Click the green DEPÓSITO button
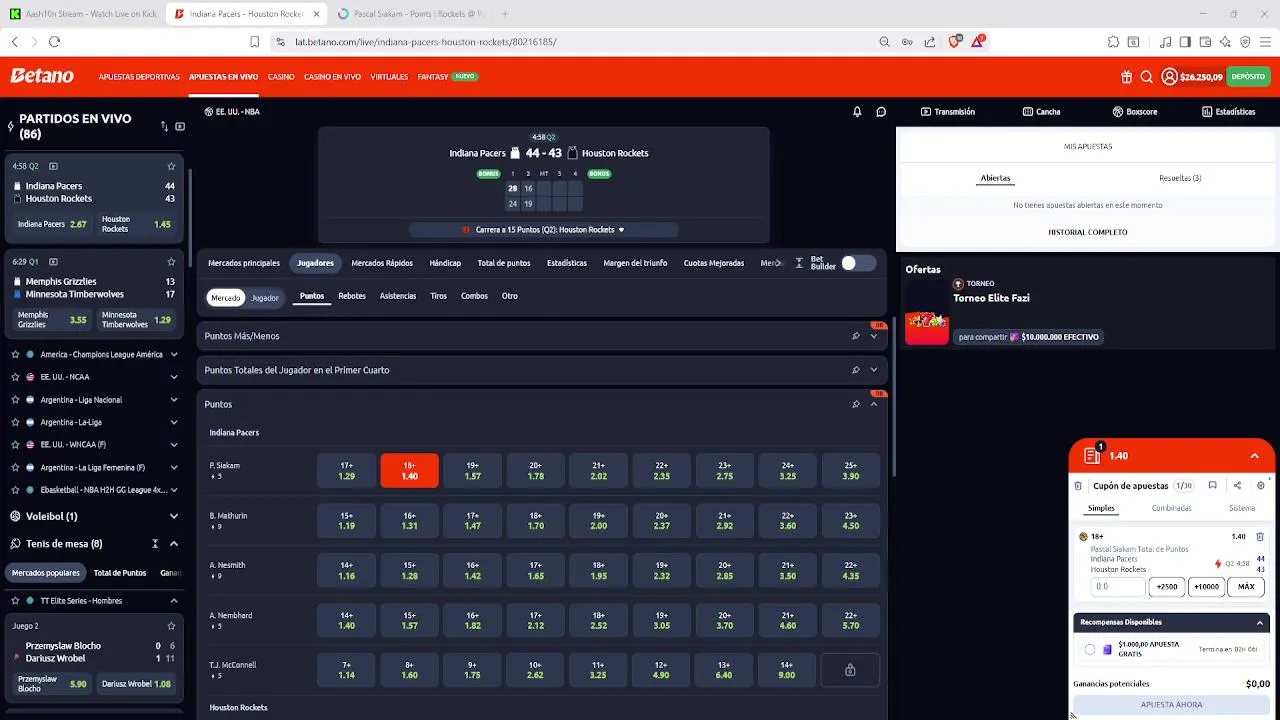The height and width of the screenshot is (720, 1280). coord(1248,77)
